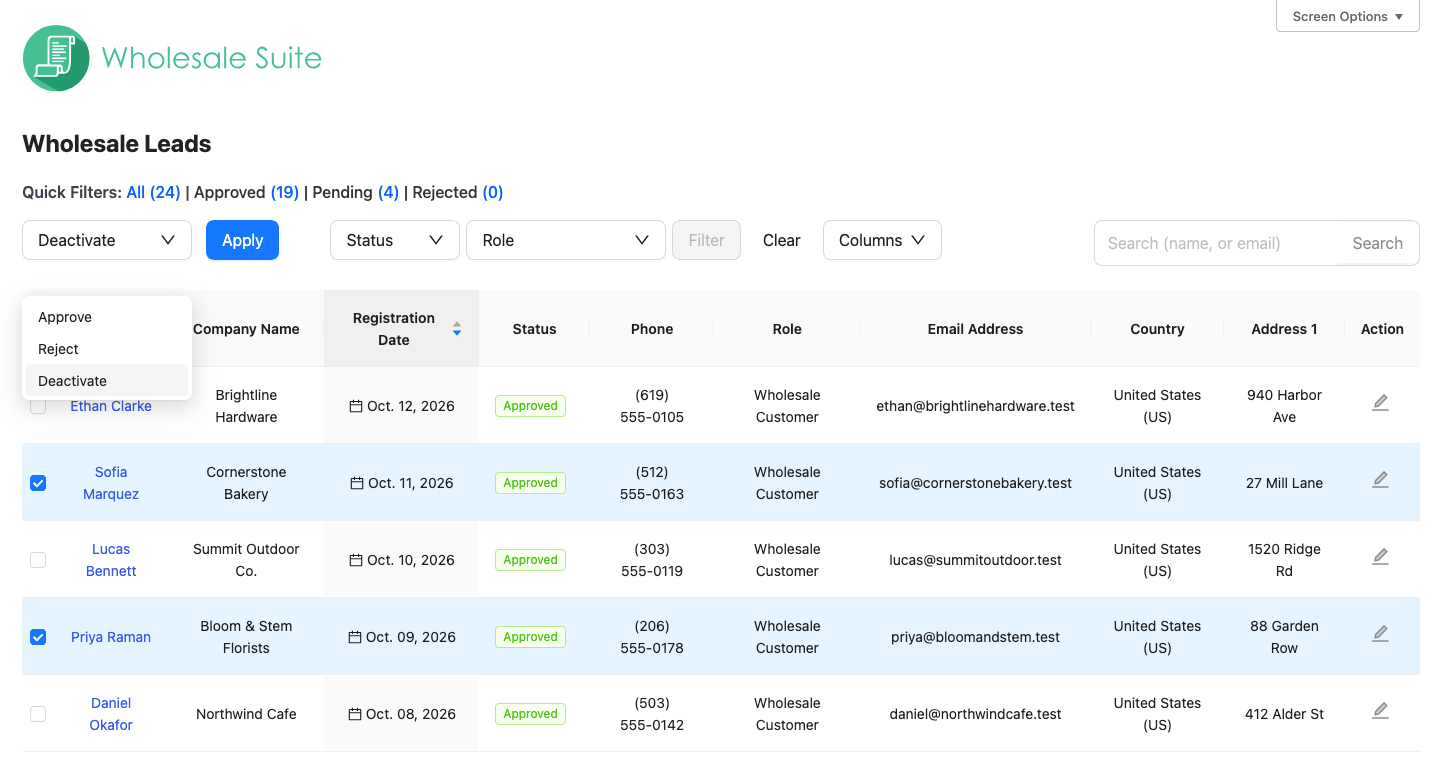
Task: Edit Ethan Clarke's lead with pencil icon
Action: pos(1380,403)
